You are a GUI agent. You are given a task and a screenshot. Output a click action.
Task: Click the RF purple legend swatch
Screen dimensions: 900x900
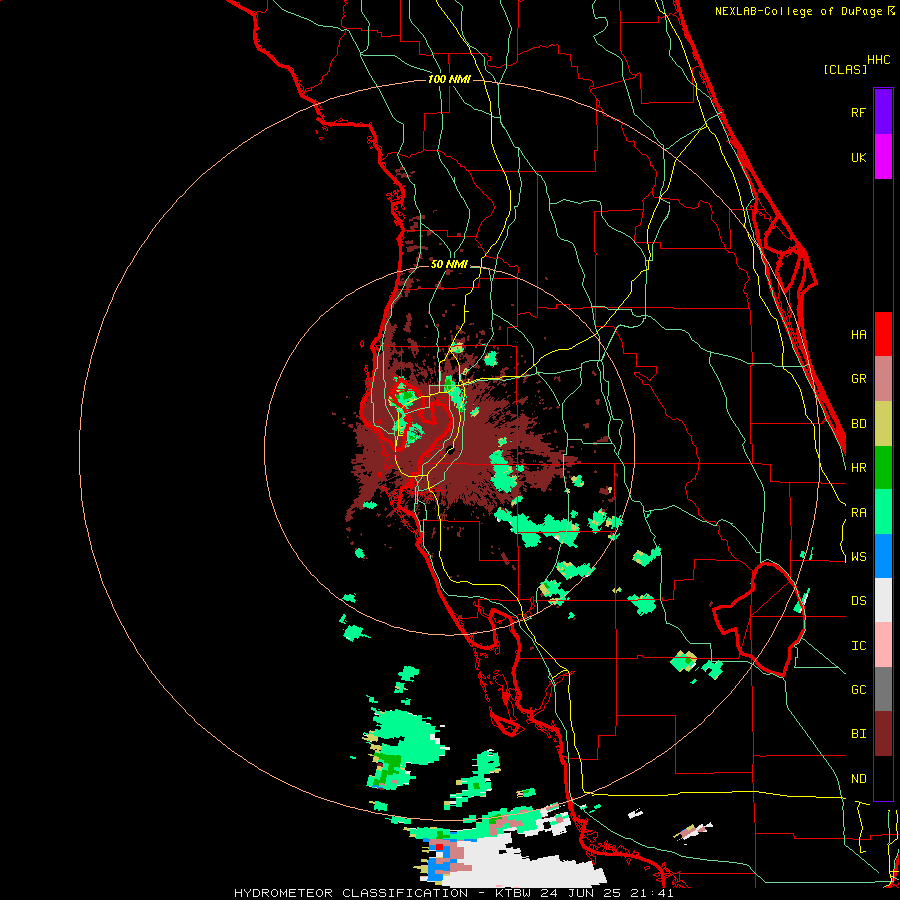click(883, 112)
